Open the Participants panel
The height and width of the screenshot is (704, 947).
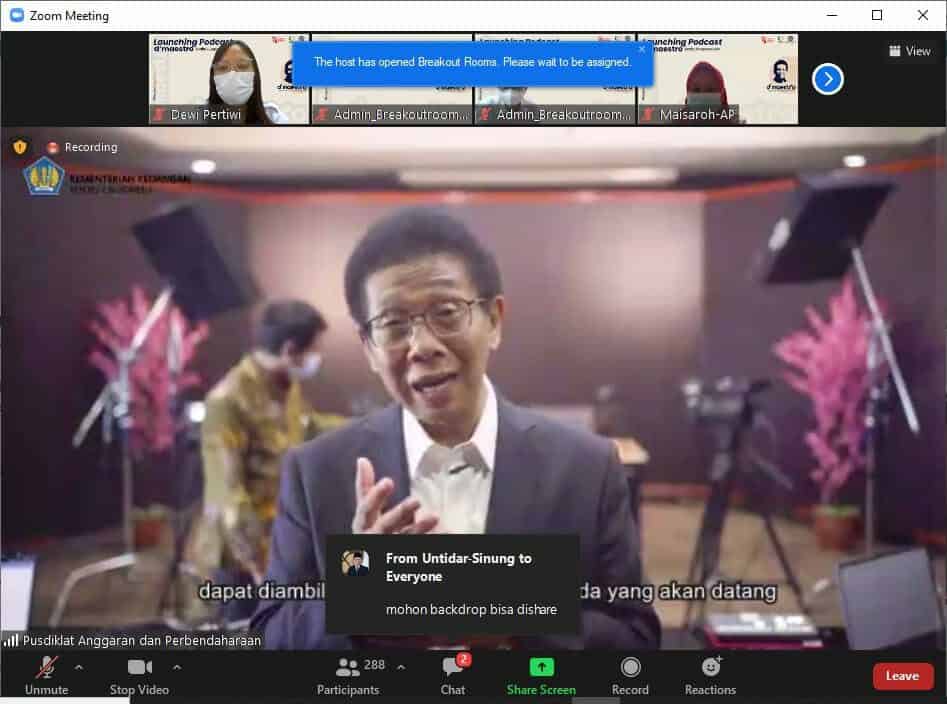[348, 676]
